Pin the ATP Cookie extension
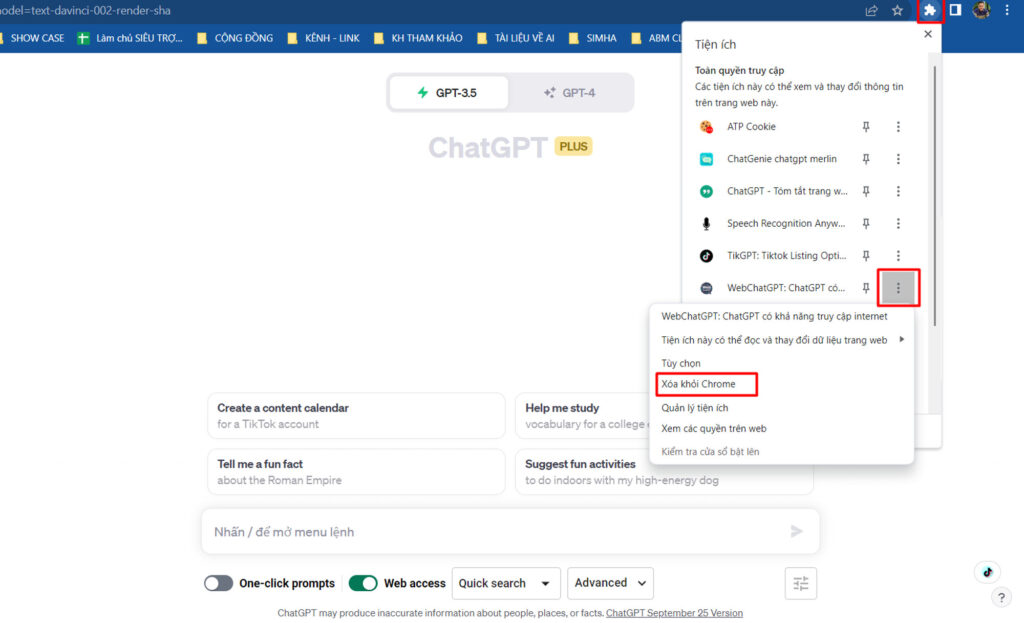The width and height of the screenshot is (1024, 623). coord(866,127)
